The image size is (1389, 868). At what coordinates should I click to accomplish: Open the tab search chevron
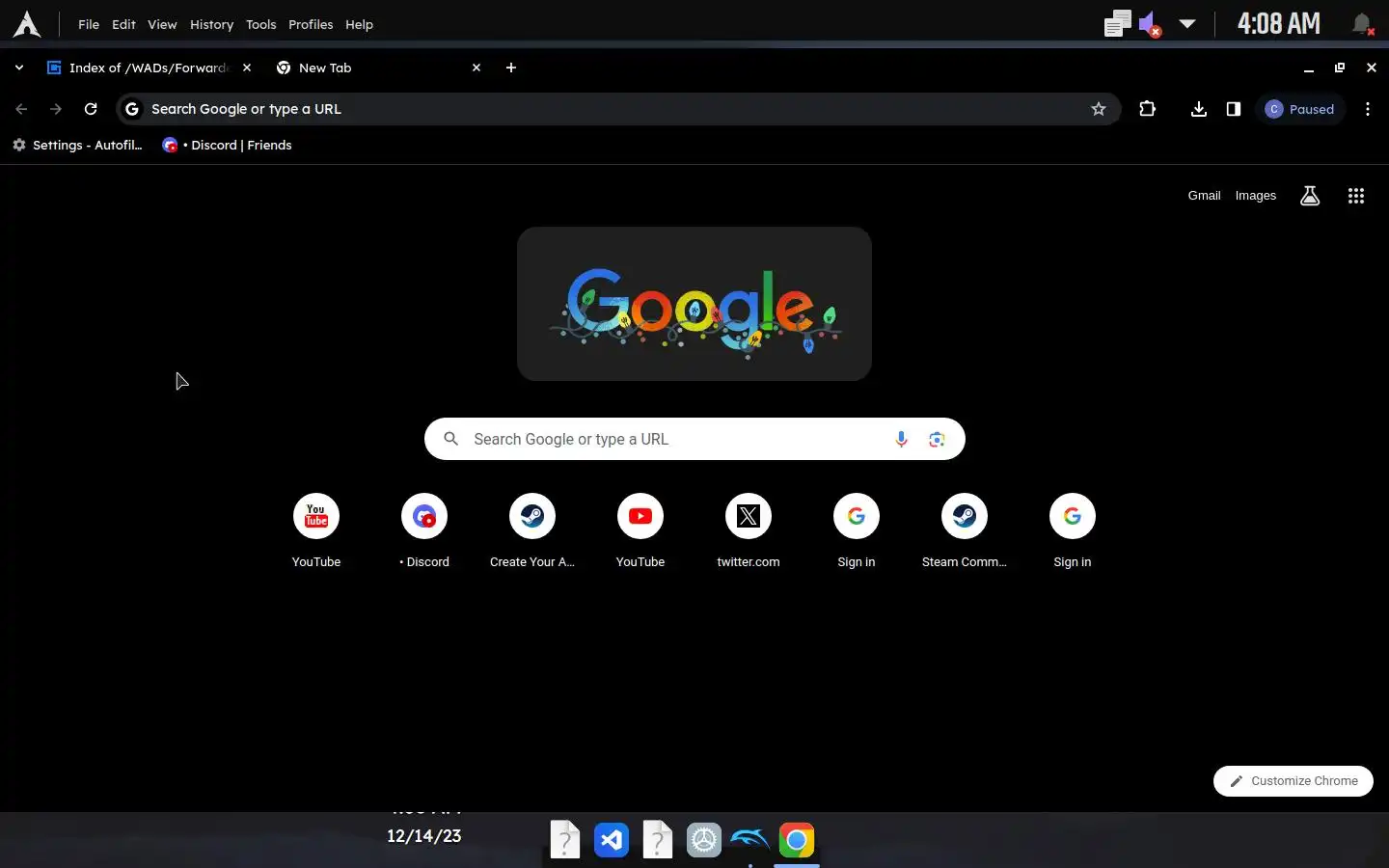point(19,68)
